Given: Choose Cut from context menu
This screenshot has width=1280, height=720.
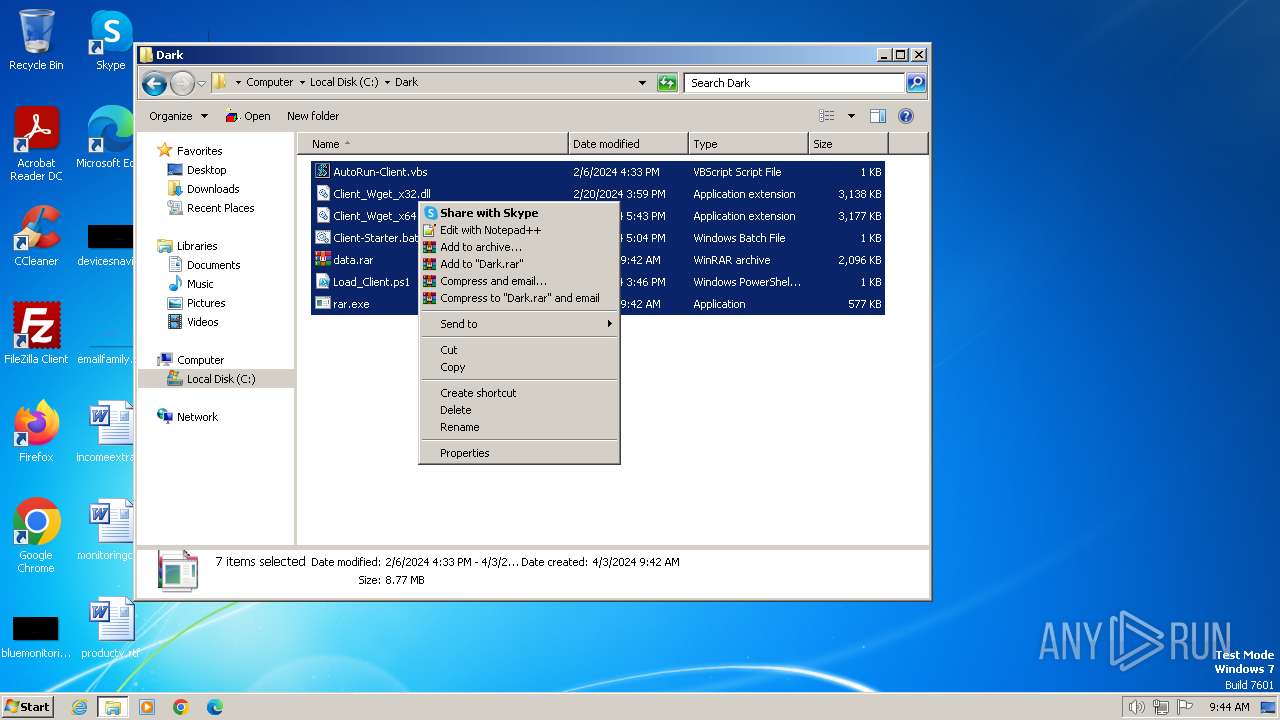Looking at the screenshot, I should tap(519, 350).
